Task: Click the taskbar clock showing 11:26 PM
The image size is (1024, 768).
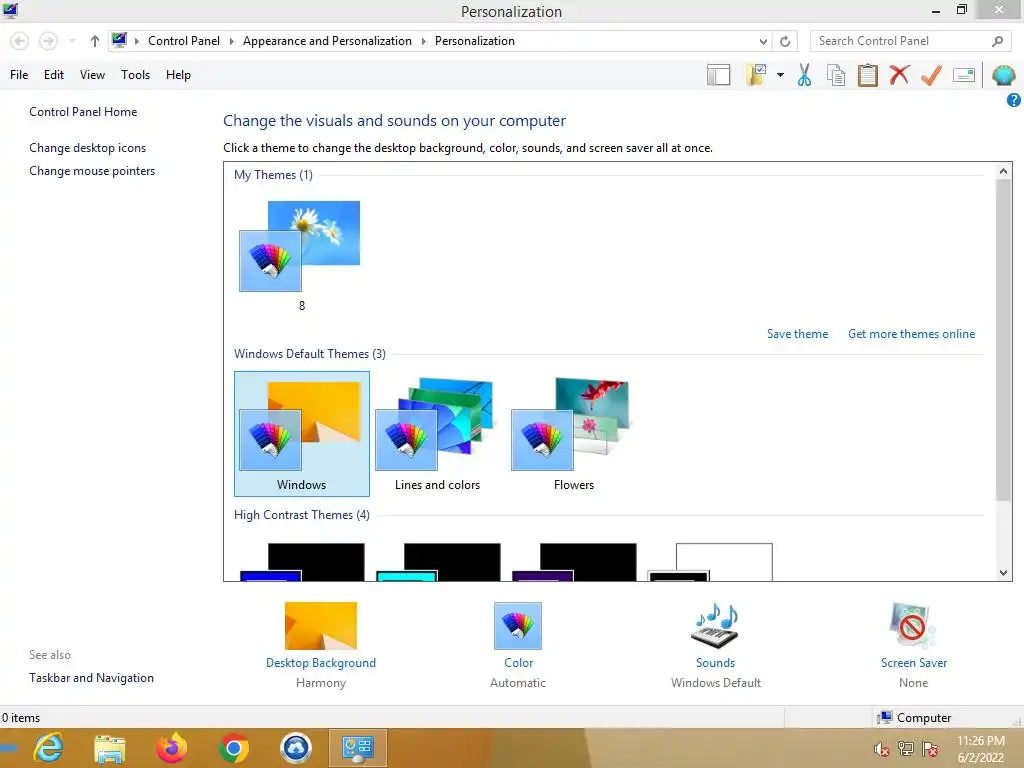Action: (x=981, y=749)
